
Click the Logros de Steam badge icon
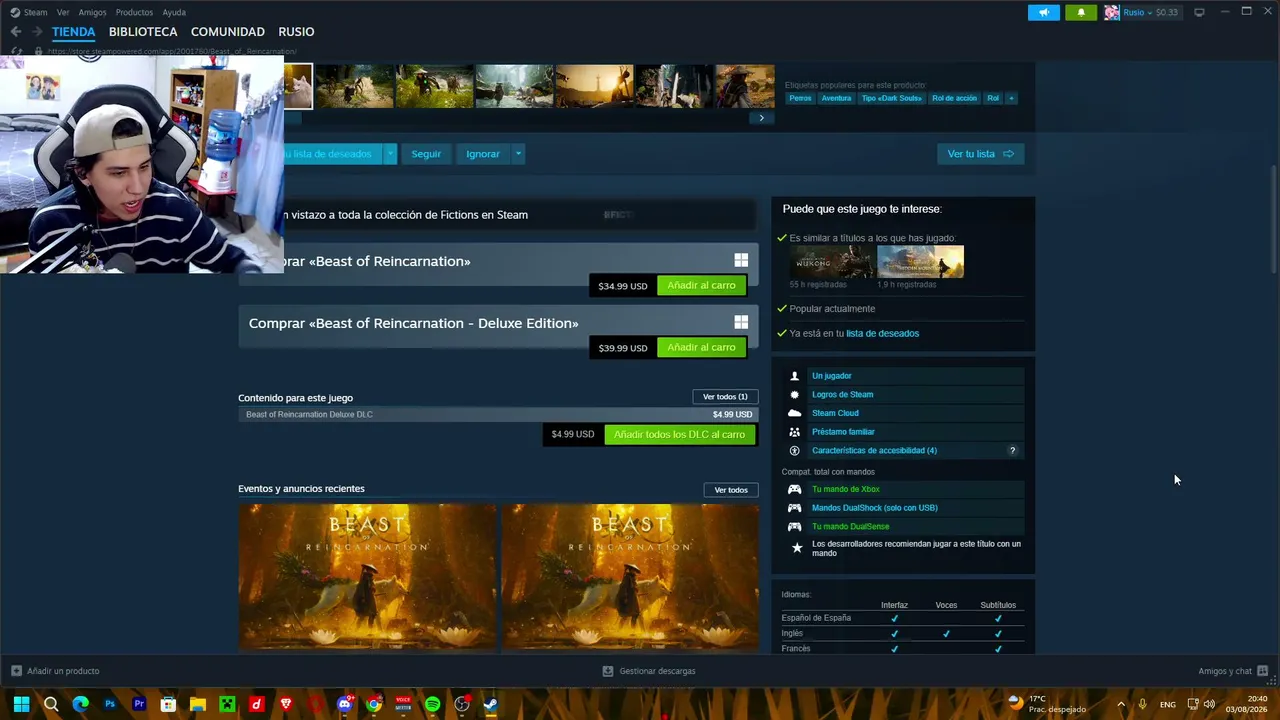click(795, 394)
